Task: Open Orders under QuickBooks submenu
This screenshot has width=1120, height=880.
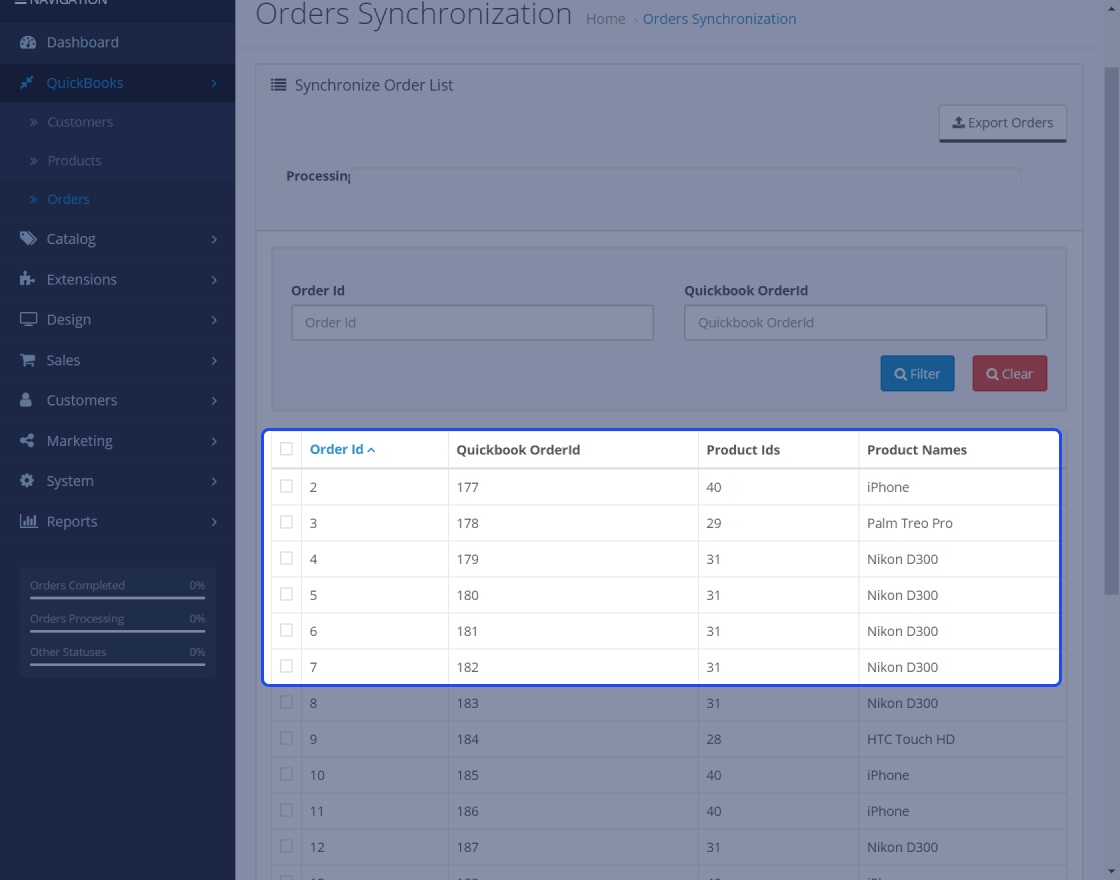Action: tap(69, 199)
